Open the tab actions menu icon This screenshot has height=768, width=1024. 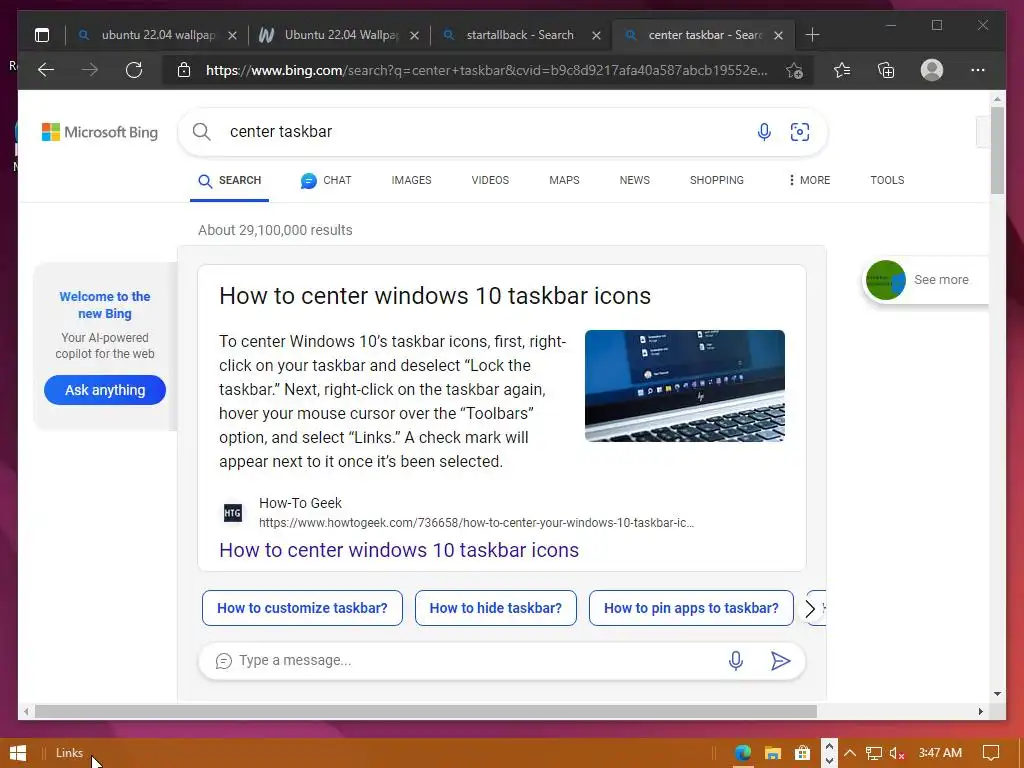coord(42,35)
